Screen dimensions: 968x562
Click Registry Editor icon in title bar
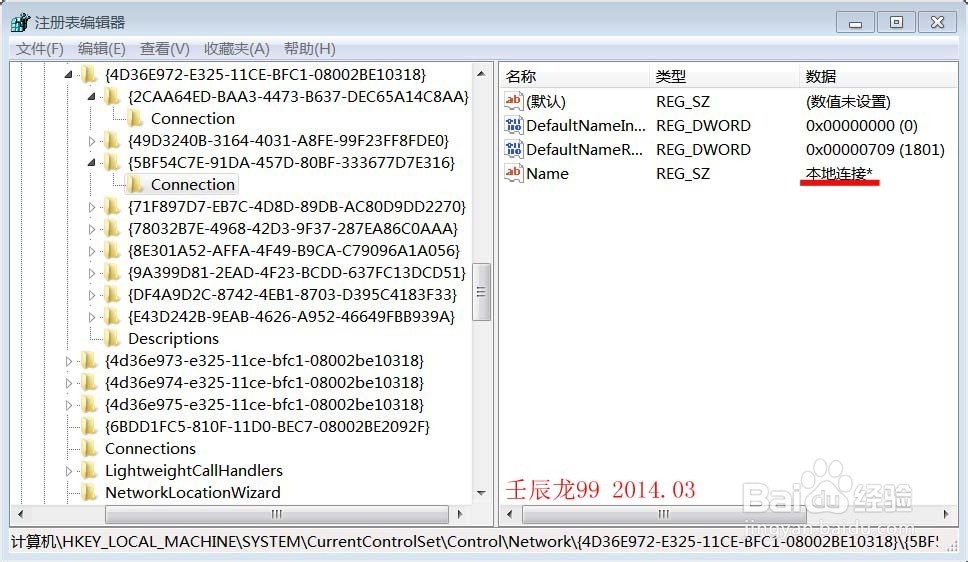click(x=20, y=22)
